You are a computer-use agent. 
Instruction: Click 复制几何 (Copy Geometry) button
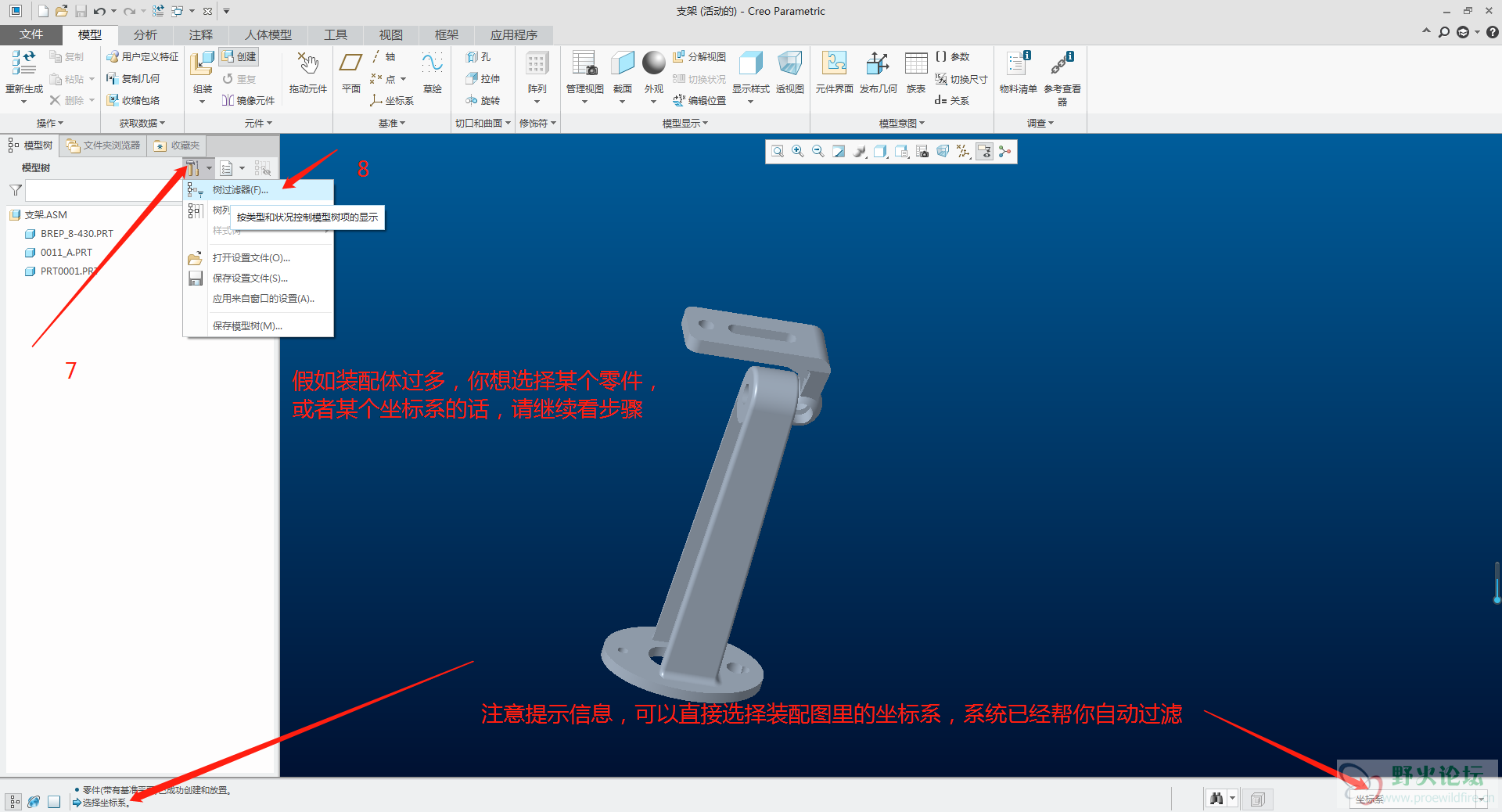coord(134,78)
